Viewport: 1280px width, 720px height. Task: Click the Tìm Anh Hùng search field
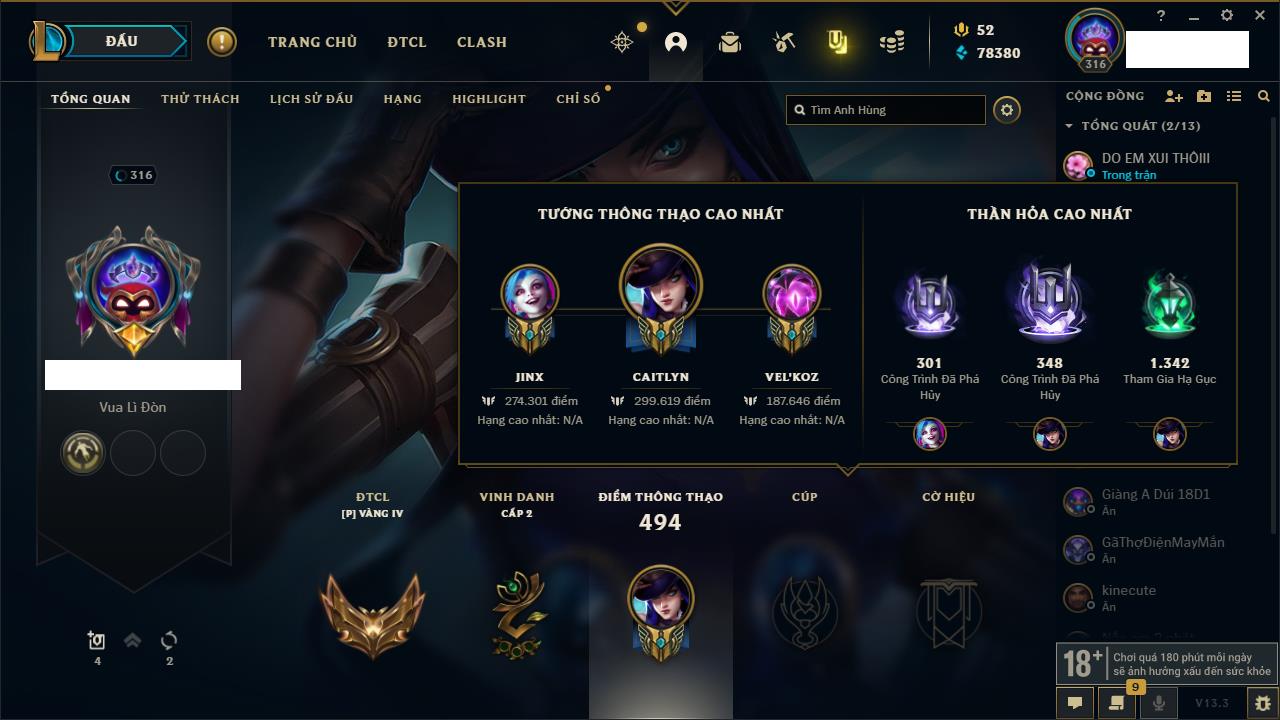tap(886, 110)
